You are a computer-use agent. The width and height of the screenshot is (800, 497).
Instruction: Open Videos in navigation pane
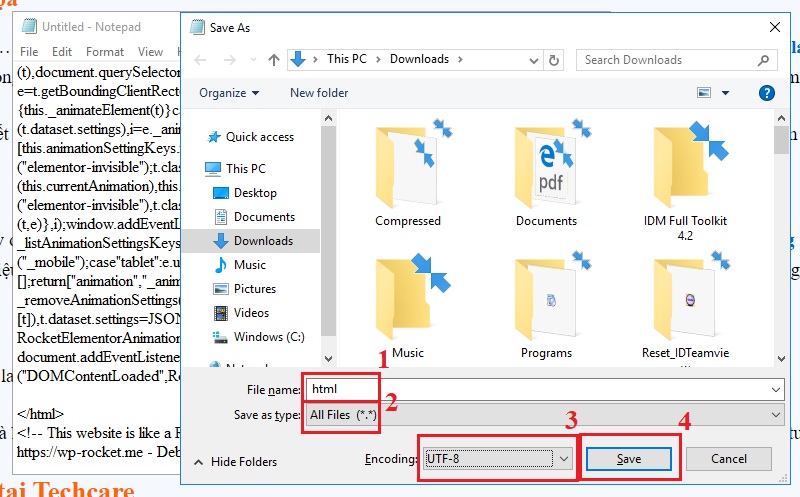pyautogui.click(x=241, y=313)
